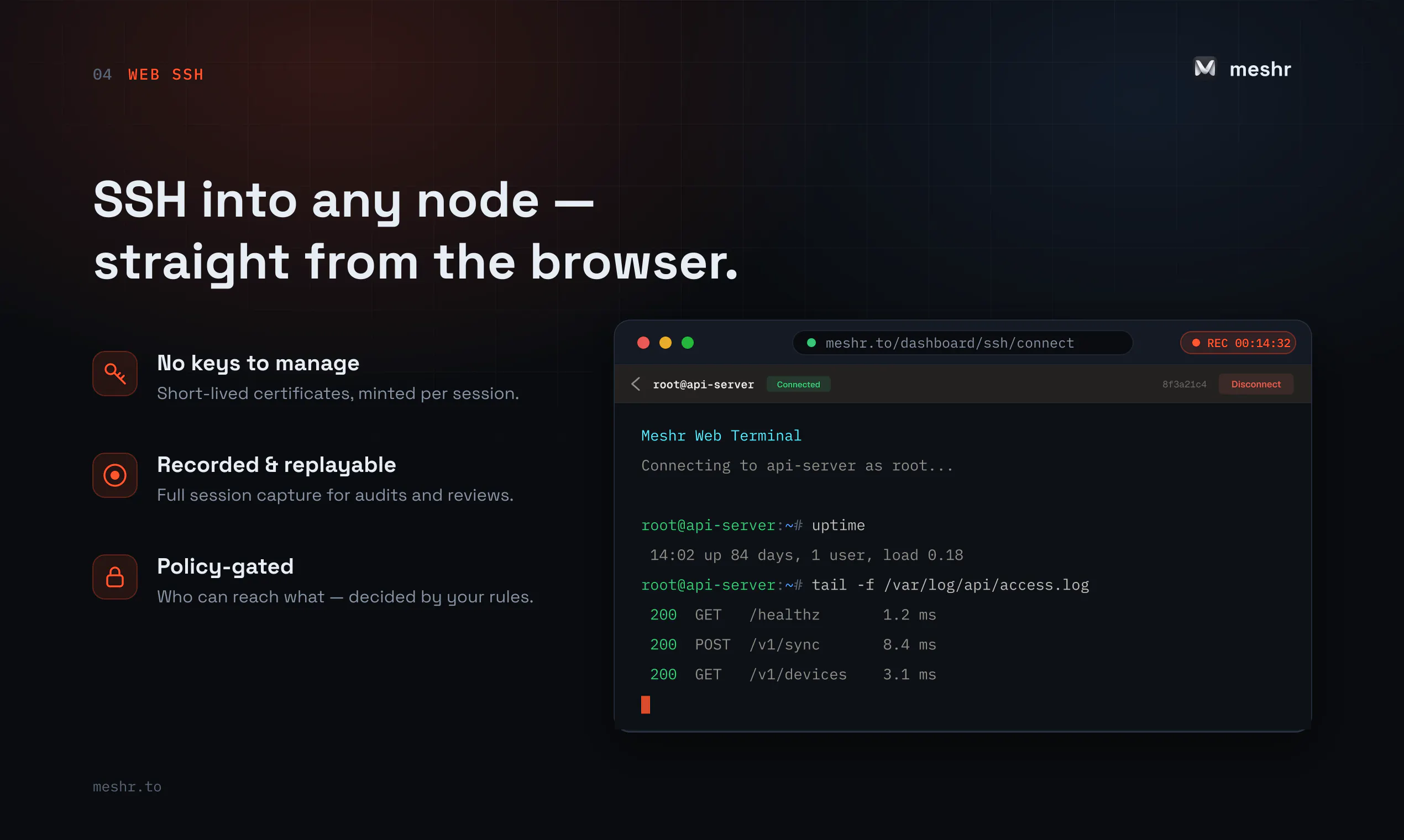1404x840 pixels.
Task: Click the lock icon beside Policy-gated
Action: [x=115, y=577]
